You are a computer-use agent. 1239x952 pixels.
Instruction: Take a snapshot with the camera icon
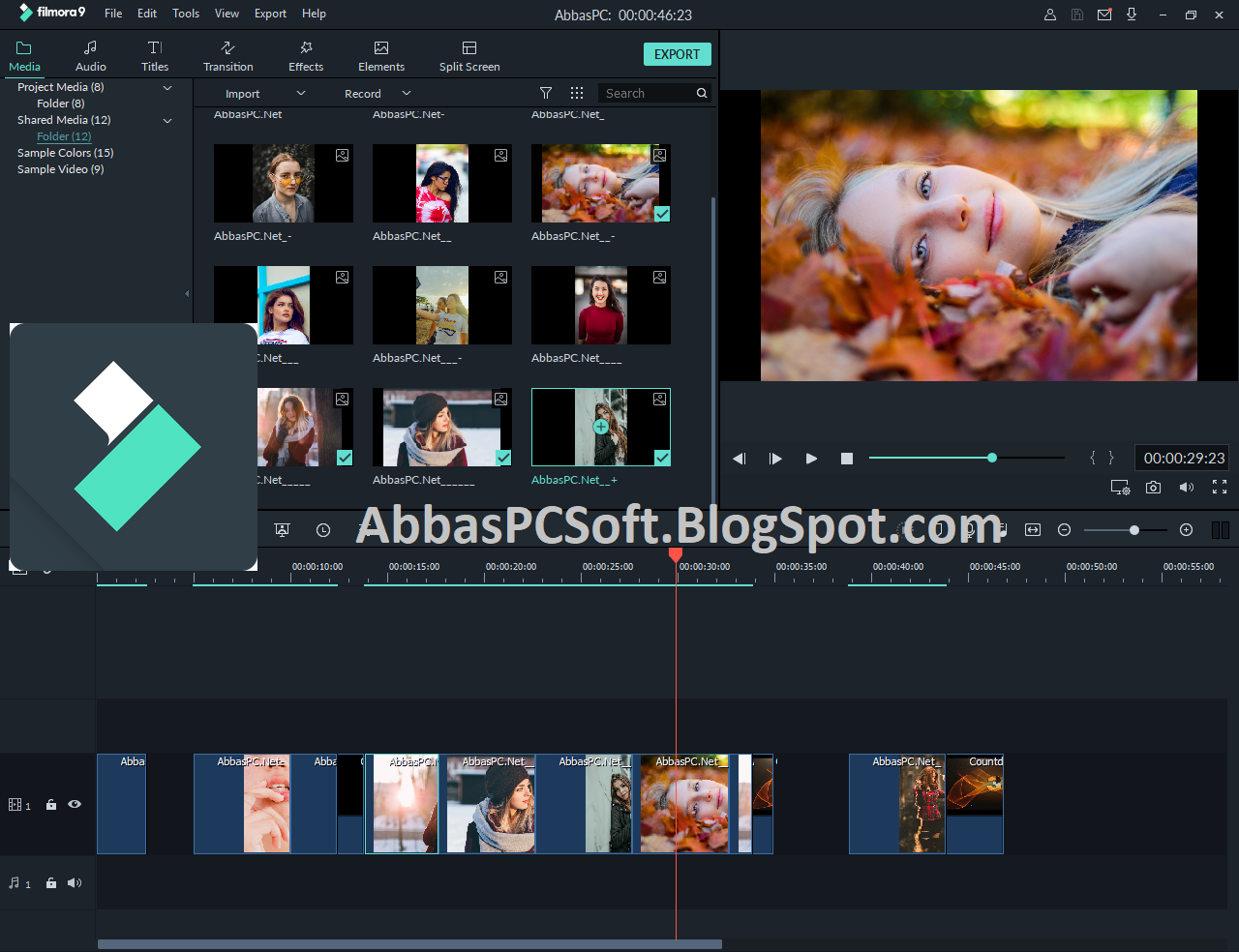[1153, 487]
